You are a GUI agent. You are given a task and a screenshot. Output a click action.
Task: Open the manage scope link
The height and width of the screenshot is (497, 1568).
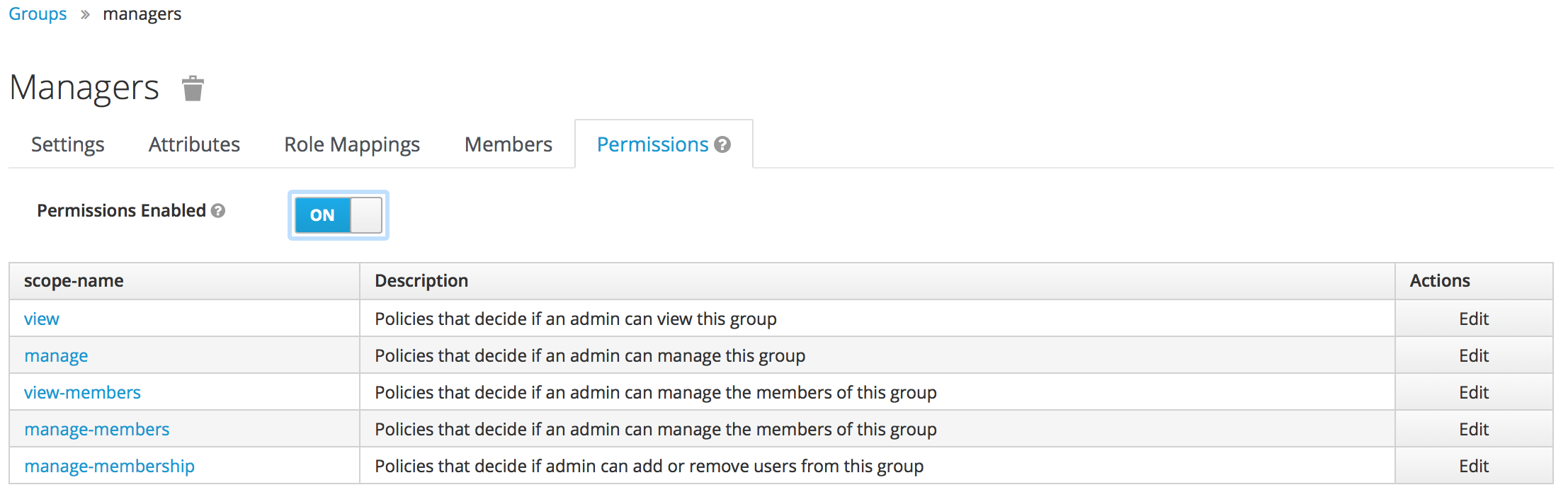point(56,356)
